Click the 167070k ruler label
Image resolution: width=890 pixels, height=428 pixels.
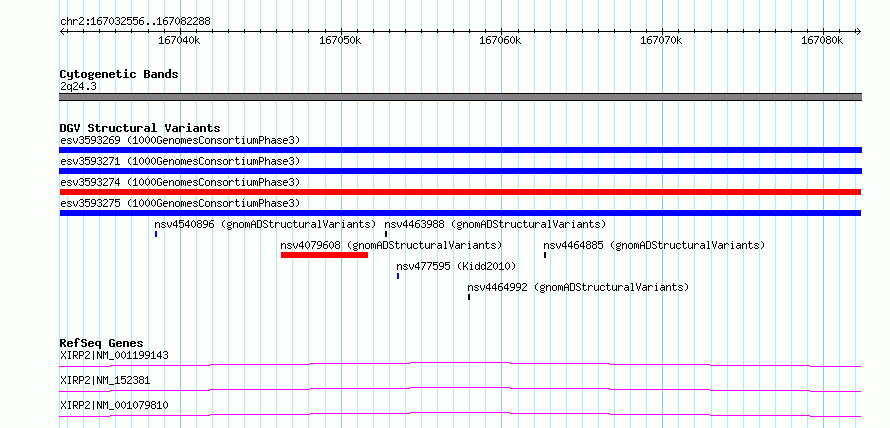point(661,41)
